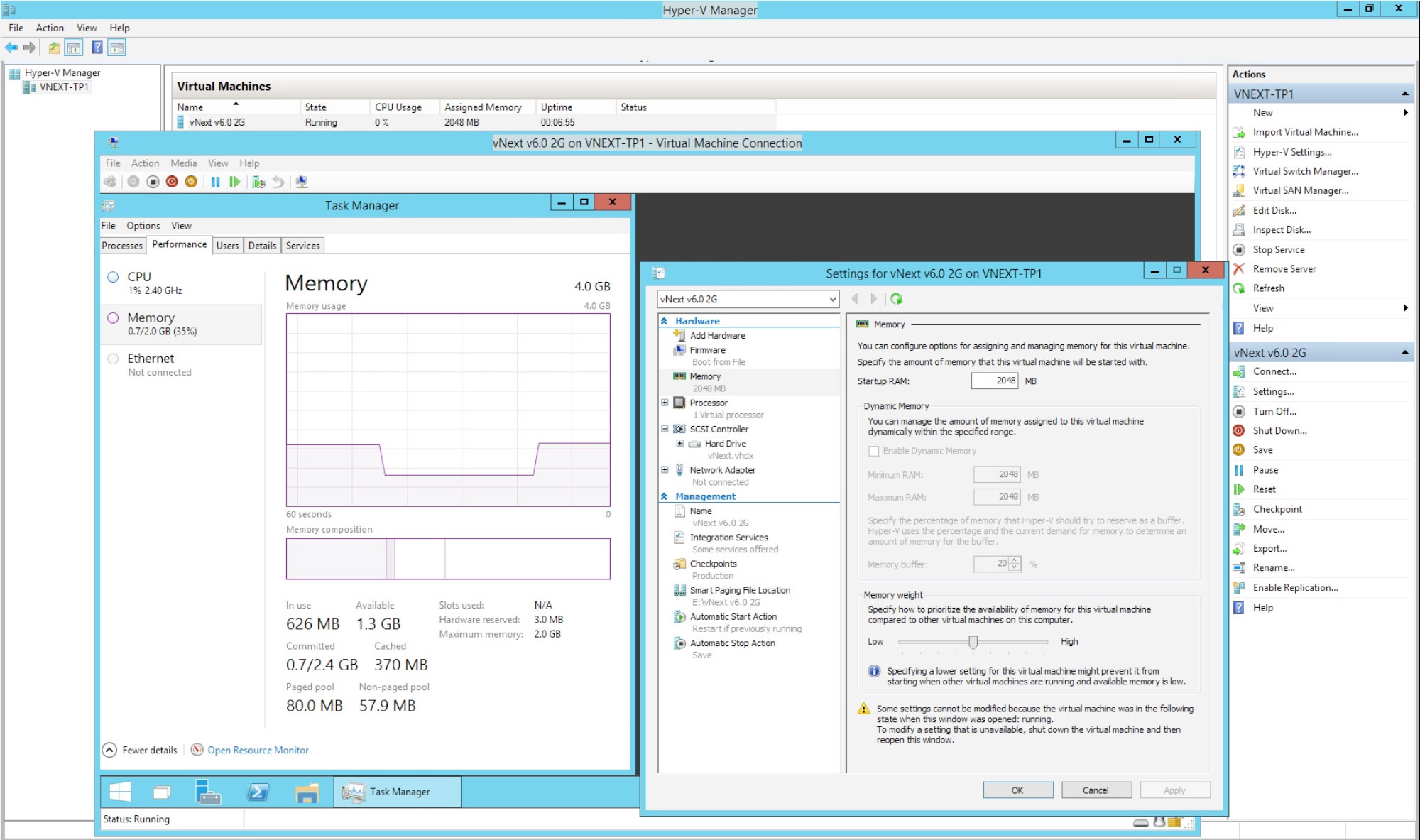Select Automatic Stop Action item

click(732, 643)
